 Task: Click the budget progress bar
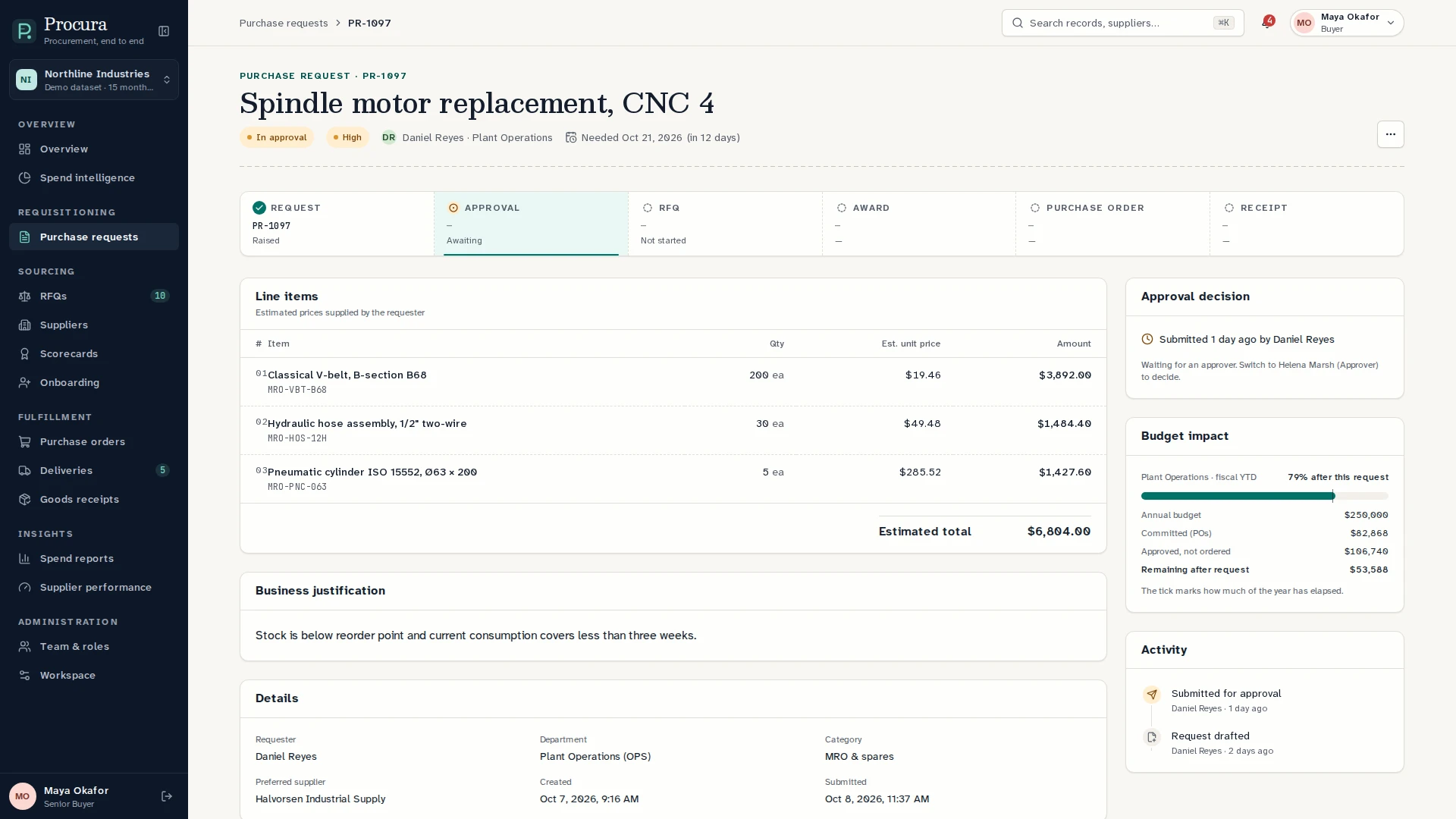(x=1264, y=496)
